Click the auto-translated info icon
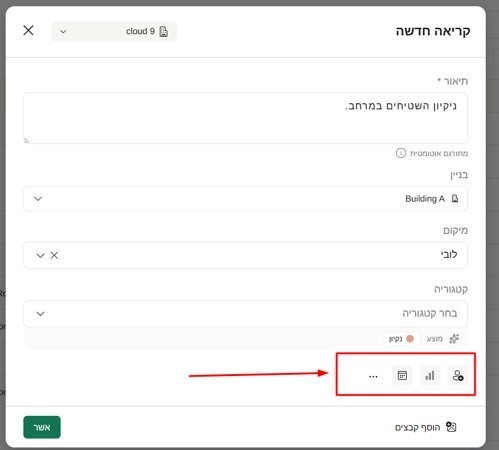The height and width of the screenshot is (450, 499). (401, 153)
